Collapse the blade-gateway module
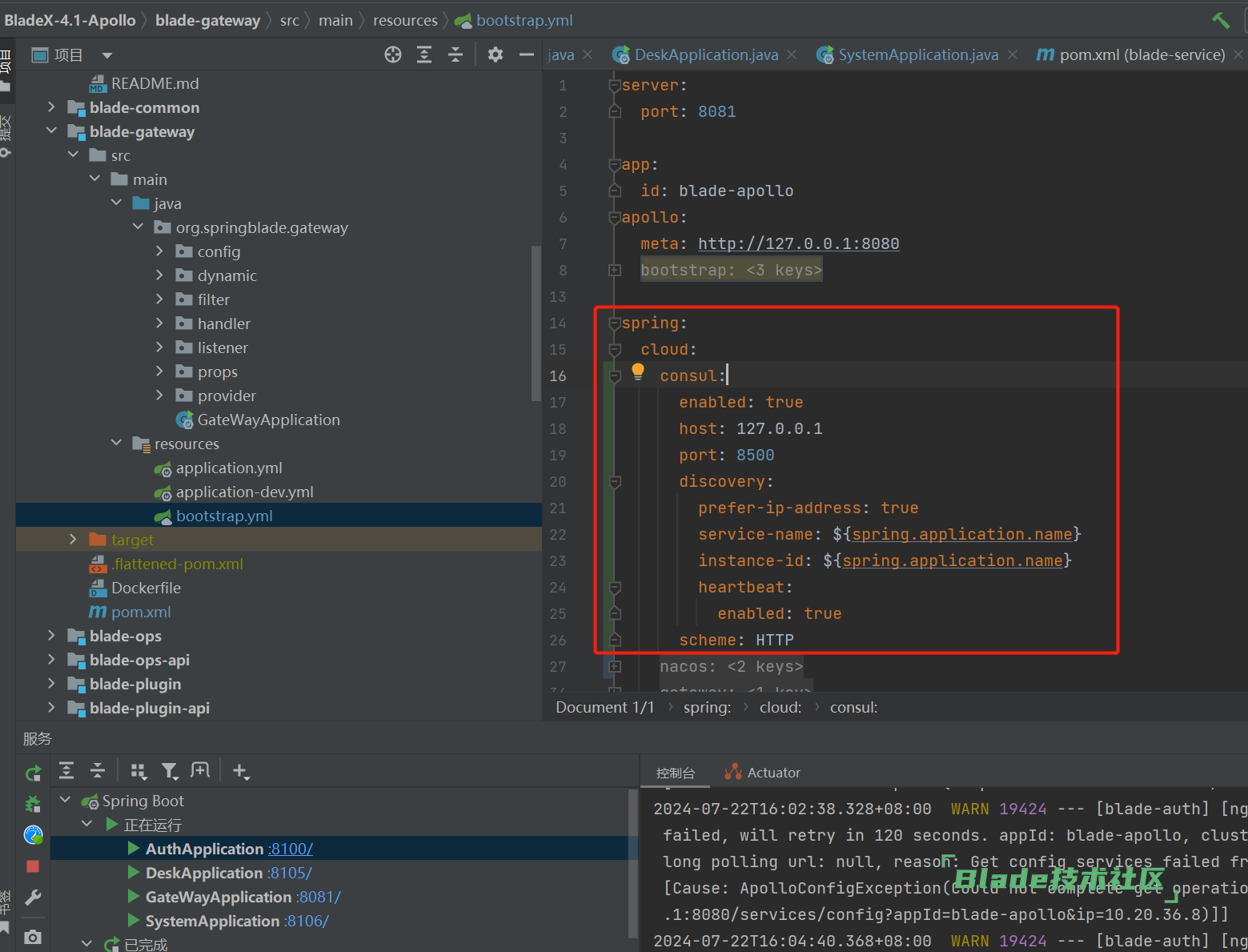1248x952 pixels. click(x=51, y=131)
